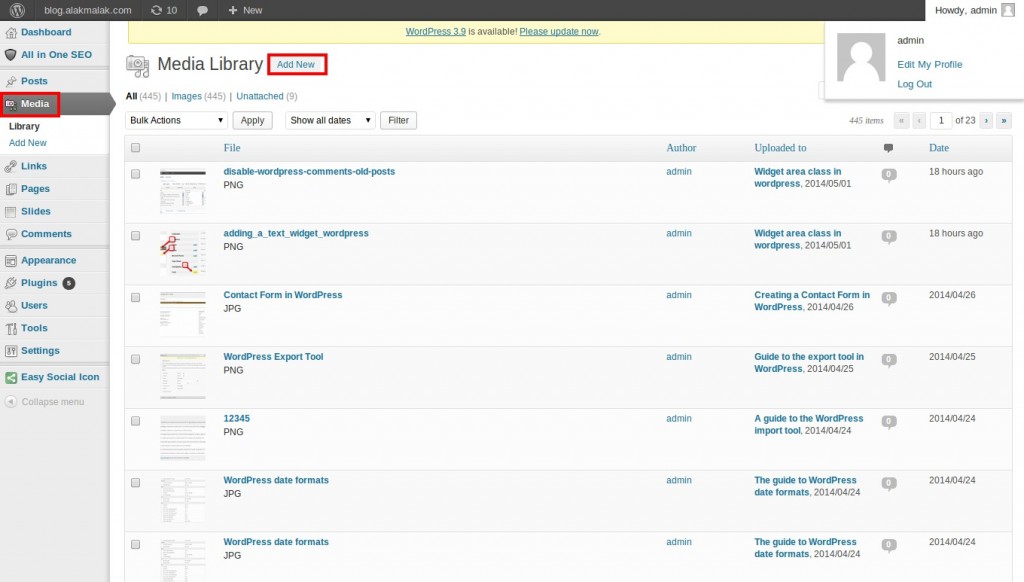Click the All in One SEO shield icon
The width and height of the screenshot is (1024, 582).
10,55
